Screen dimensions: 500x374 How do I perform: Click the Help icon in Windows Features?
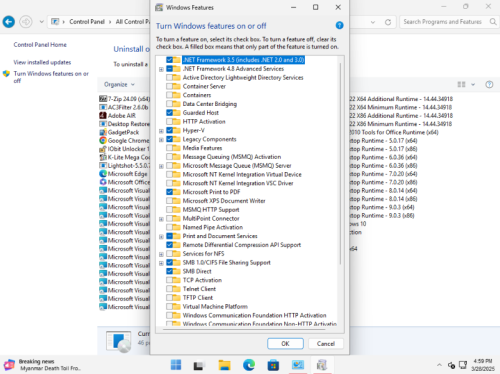339,25
